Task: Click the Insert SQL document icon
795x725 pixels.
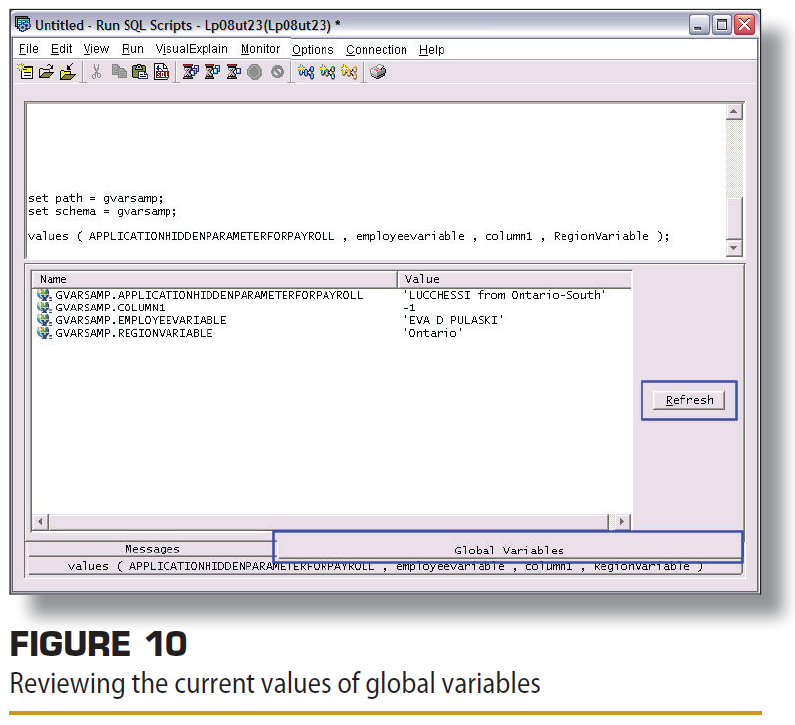Action: coord(161,71)
